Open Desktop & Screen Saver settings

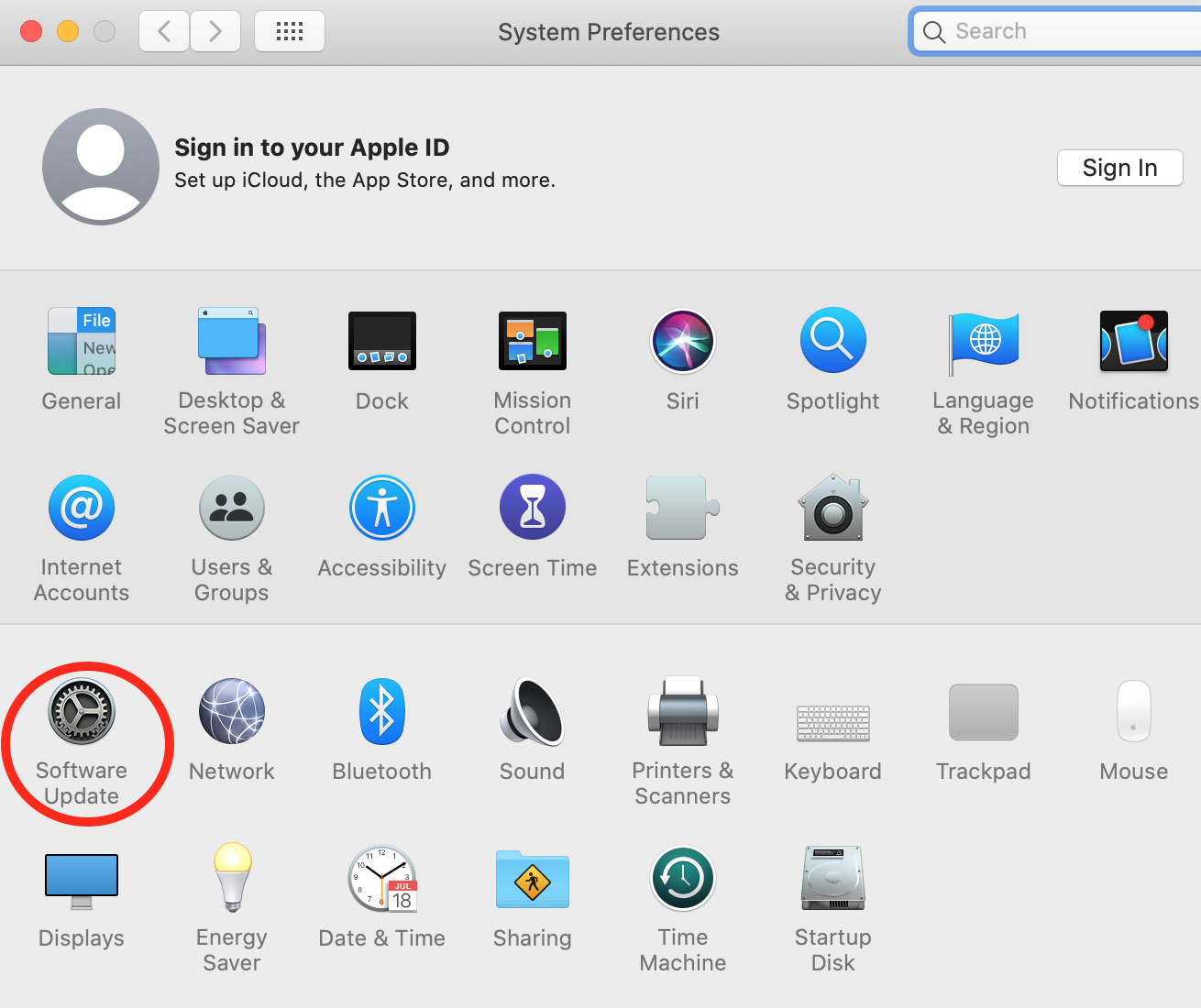tap(232, 342)
